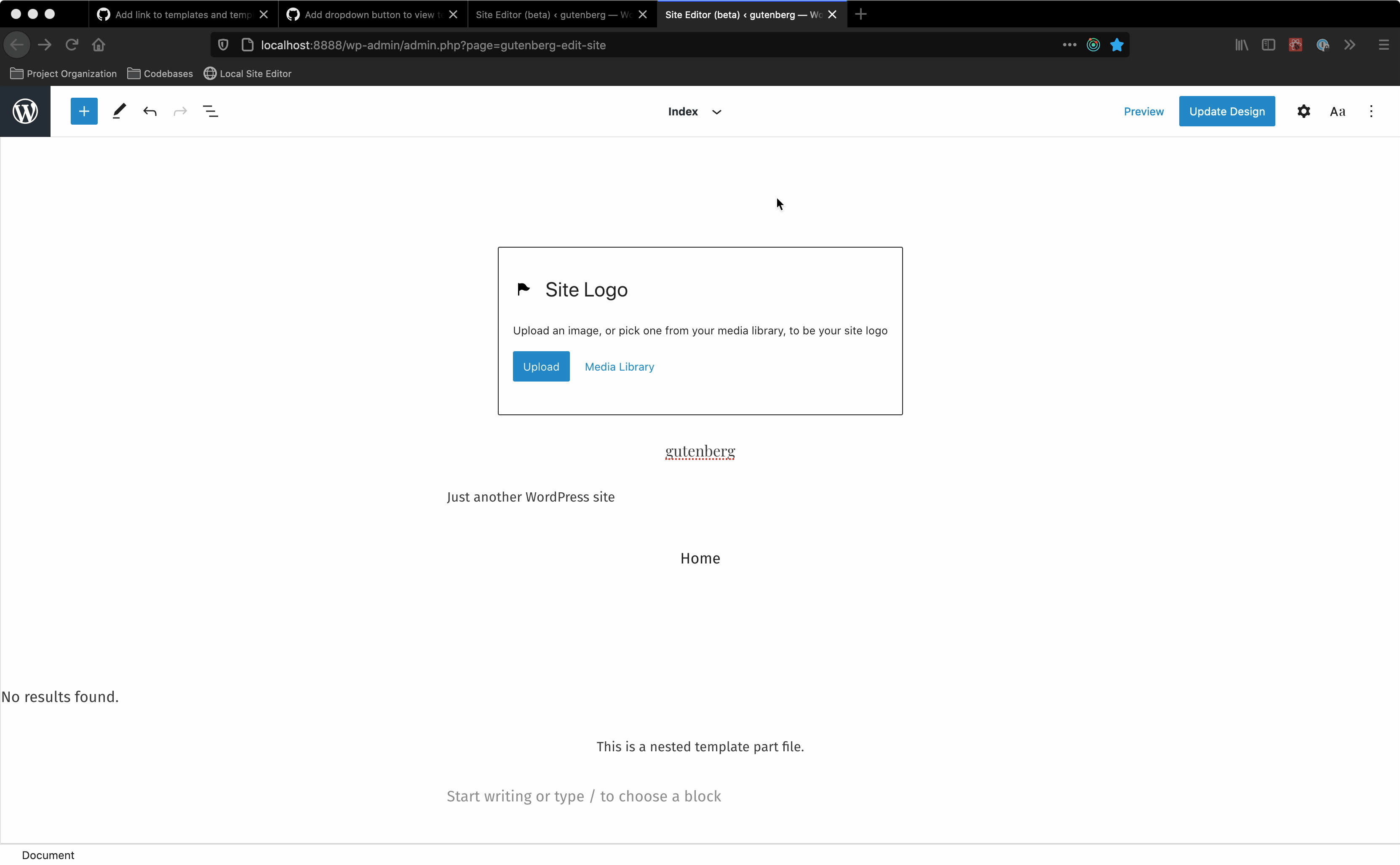Viewport: 1400px width, 865px height.
Task: Switch to the first GitHub templates tab
Action: point(177,14)
